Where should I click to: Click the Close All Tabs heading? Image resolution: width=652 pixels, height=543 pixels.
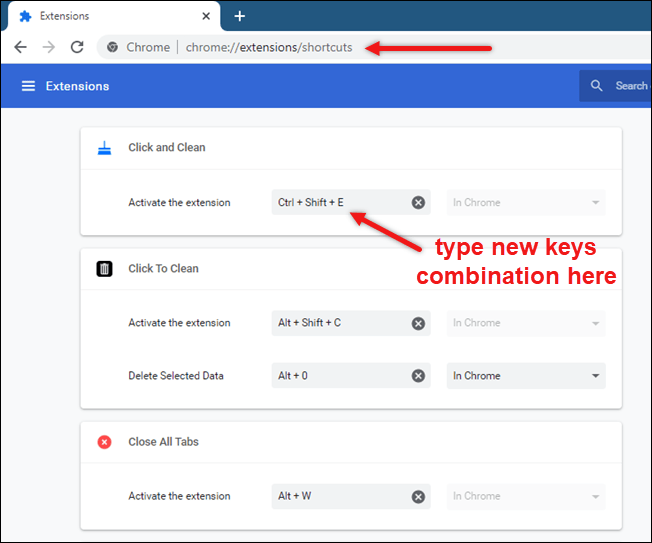163,442
